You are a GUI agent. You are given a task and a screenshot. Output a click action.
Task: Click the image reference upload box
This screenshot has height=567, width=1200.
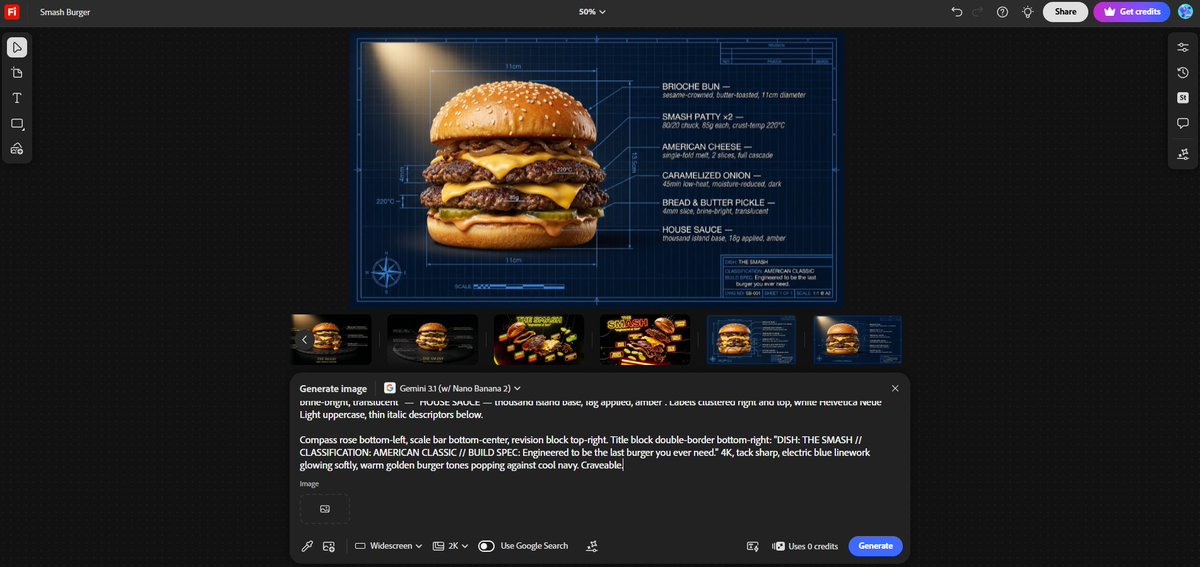point(324,509)
